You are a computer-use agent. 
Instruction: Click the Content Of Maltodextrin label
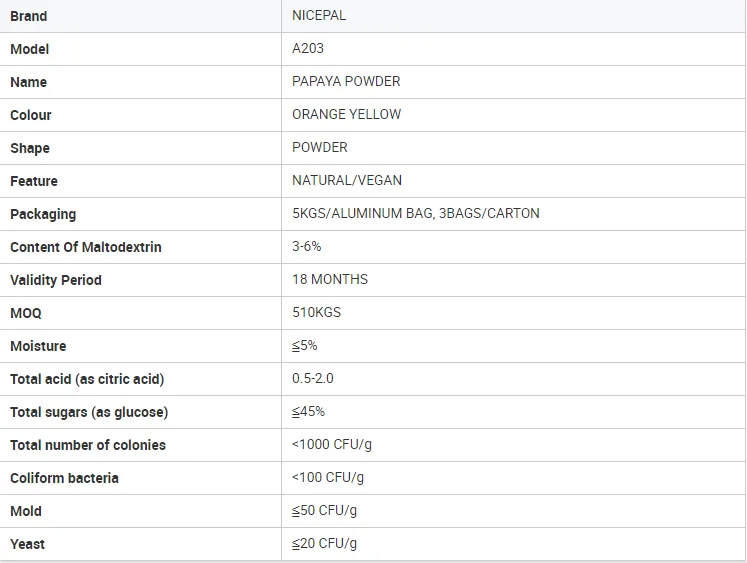86,247
